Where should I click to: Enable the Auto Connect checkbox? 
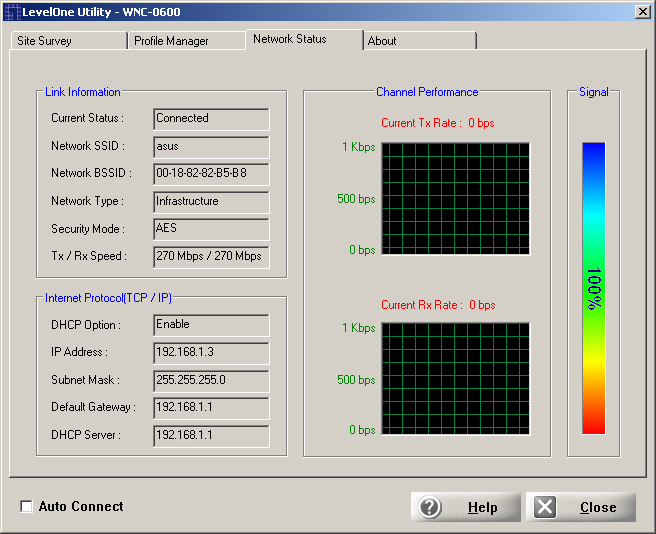pos(26,507)
